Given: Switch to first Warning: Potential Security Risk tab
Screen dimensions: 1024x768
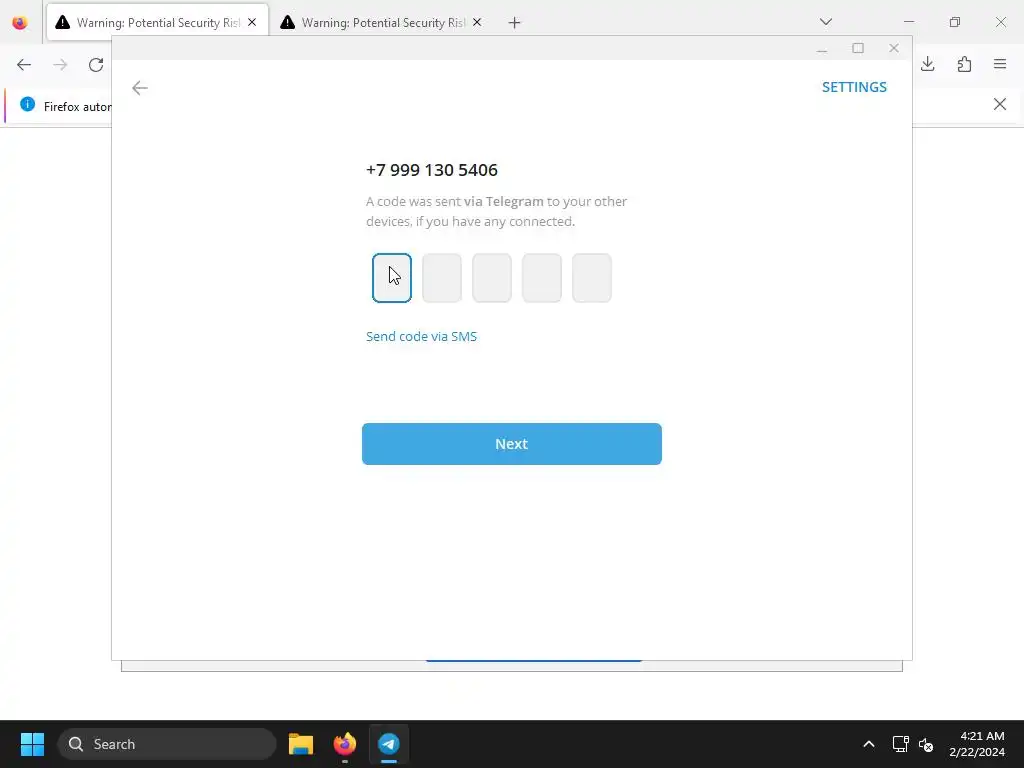Looking at the screenshot, I should [x=158, y=23].
